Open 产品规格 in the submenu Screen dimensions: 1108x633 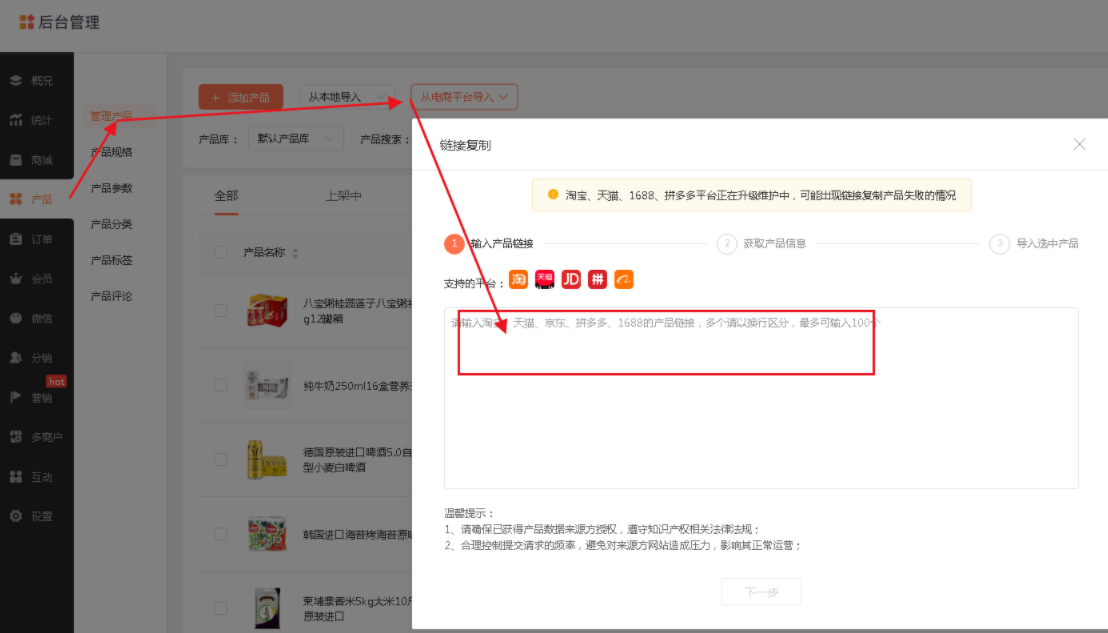(x=111, y=152)
